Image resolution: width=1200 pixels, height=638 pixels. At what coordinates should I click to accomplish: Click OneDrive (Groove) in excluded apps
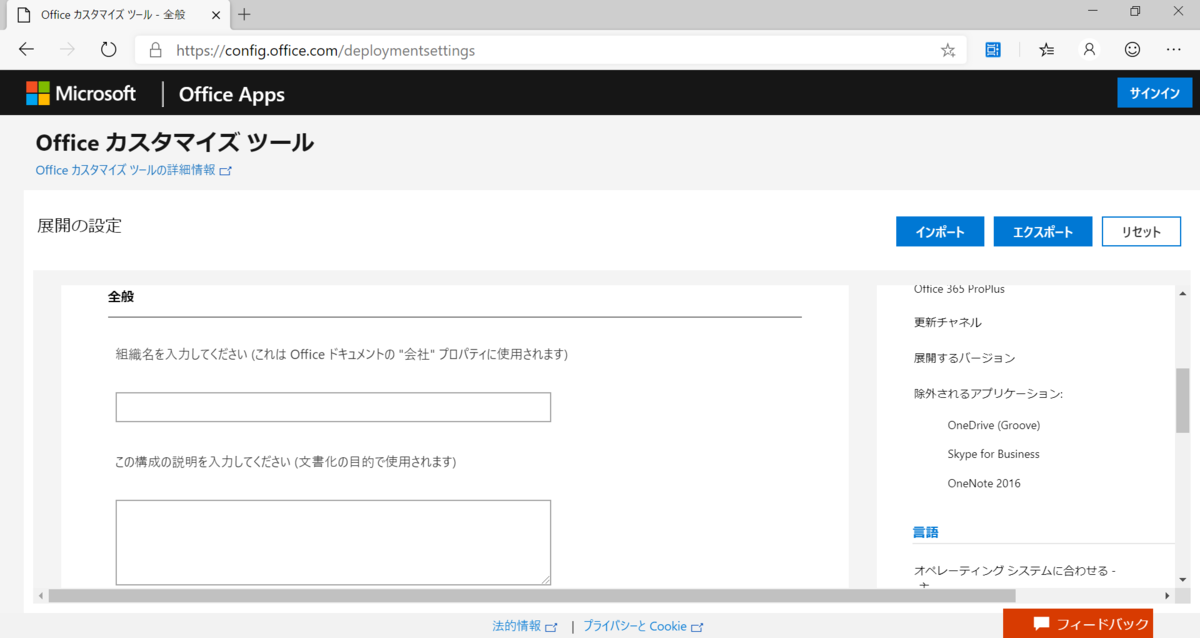click(x=993, y=425)
